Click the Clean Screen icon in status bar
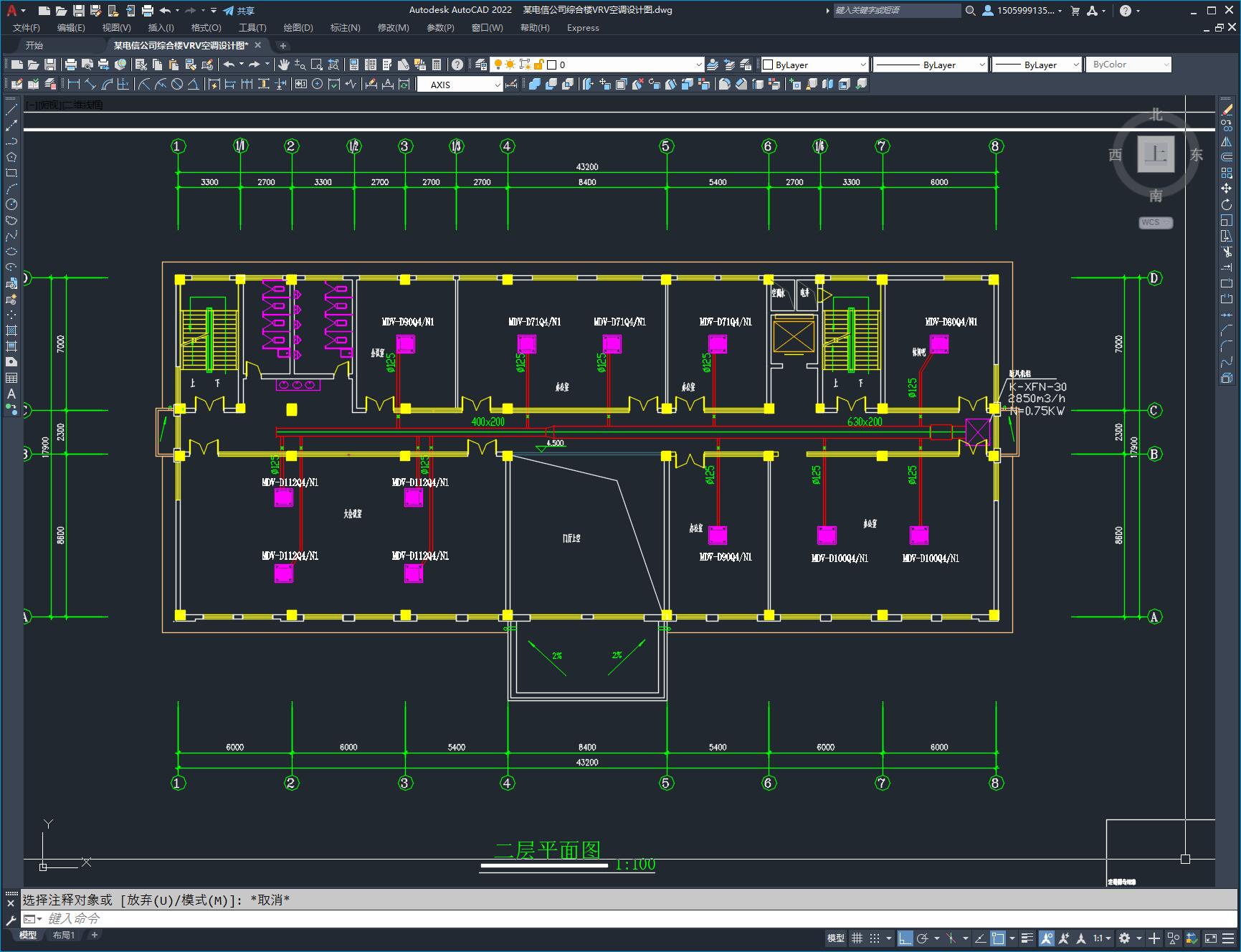1241x952 pixels. click(x=1210, y=938)
